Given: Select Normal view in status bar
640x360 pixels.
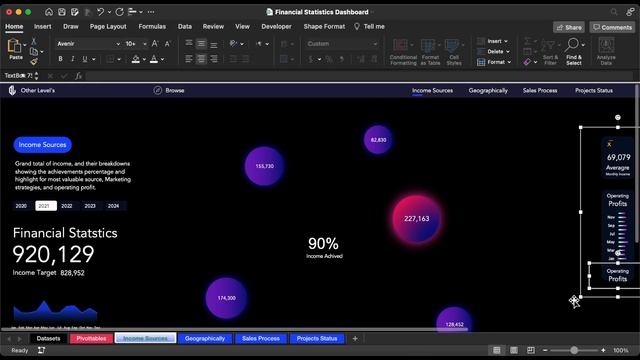Looking at the screenshot, I should coord(497,350).
